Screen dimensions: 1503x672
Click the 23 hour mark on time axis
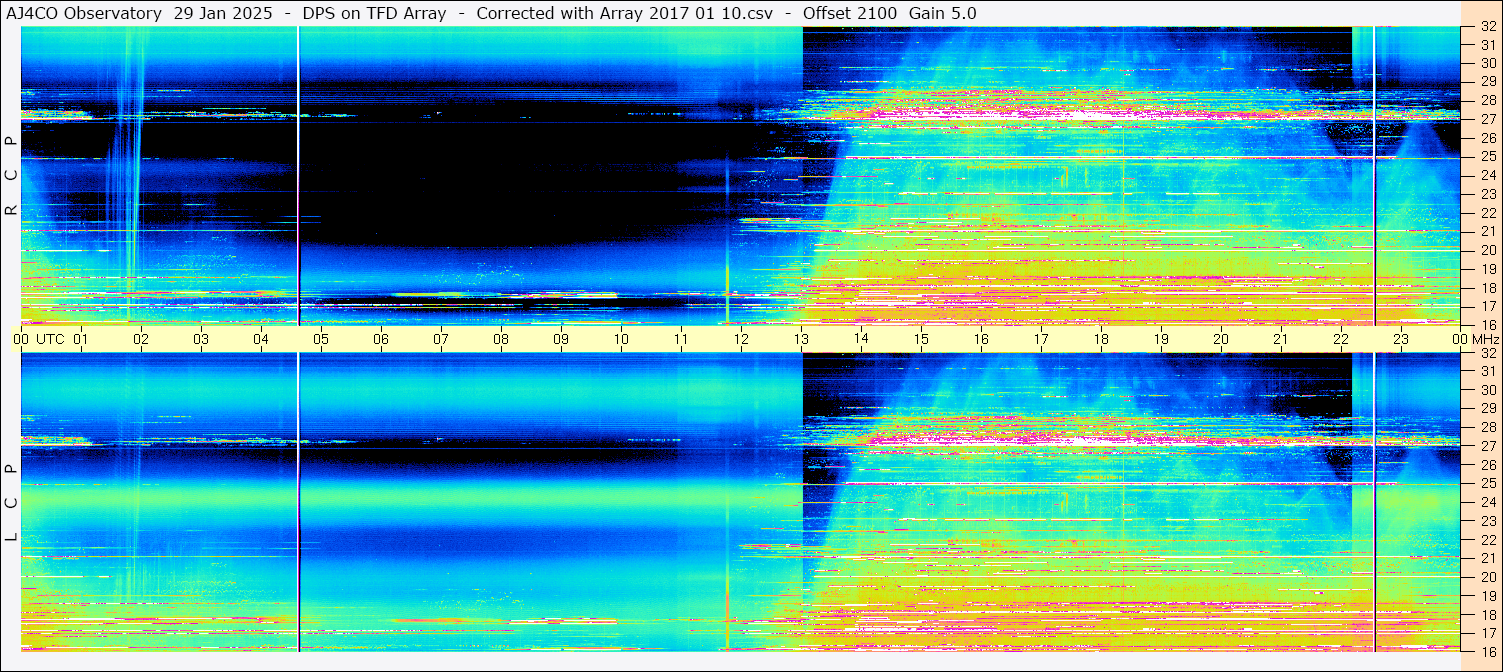pyautogui.click(x=1401, y=339)
